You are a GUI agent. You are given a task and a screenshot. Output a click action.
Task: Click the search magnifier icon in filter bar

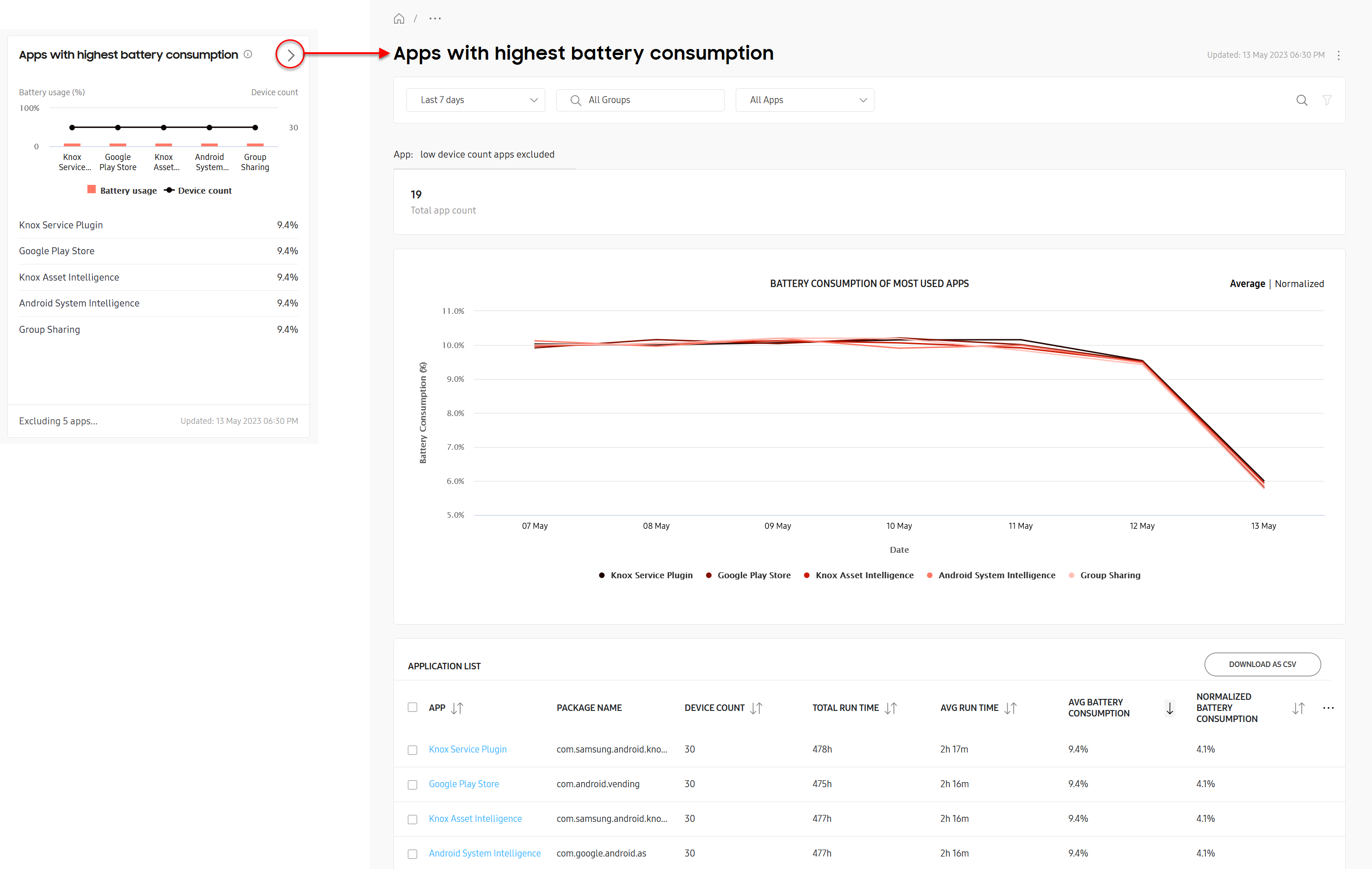(x=1301, y=100)
